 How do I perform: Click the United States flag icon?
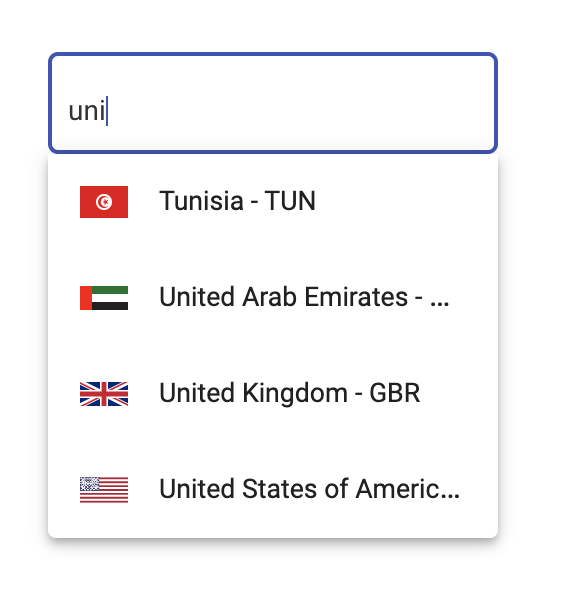point(104,490)
